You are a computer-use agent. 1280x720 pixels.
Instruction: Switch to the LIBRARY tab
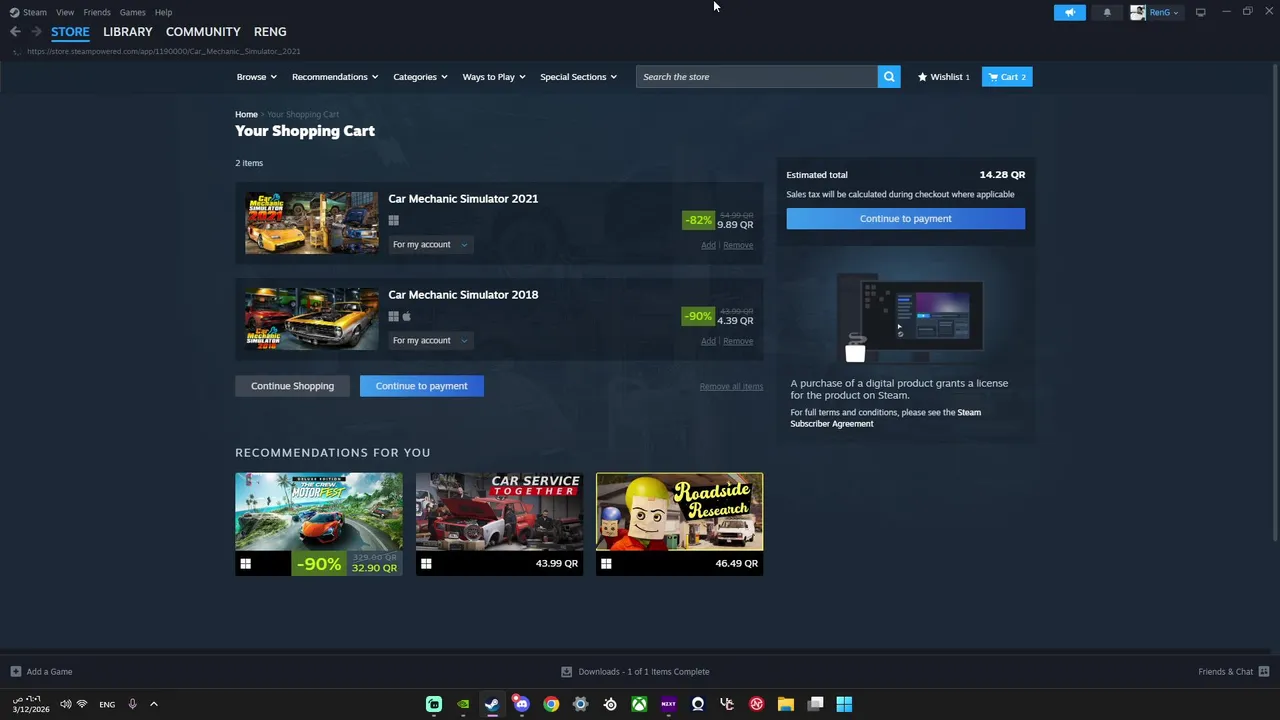click(x=128, y=32)
